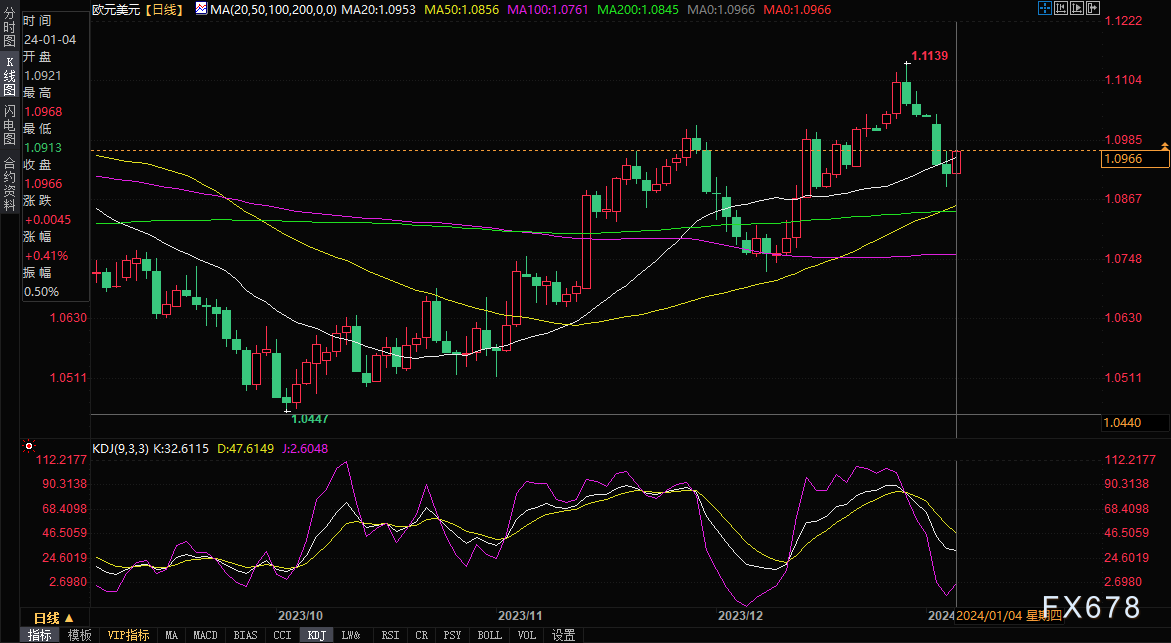Screen dimensions: 1171x643
Task: Toggle the crosshair cursor icon
Action: [x=1044, y=8]
